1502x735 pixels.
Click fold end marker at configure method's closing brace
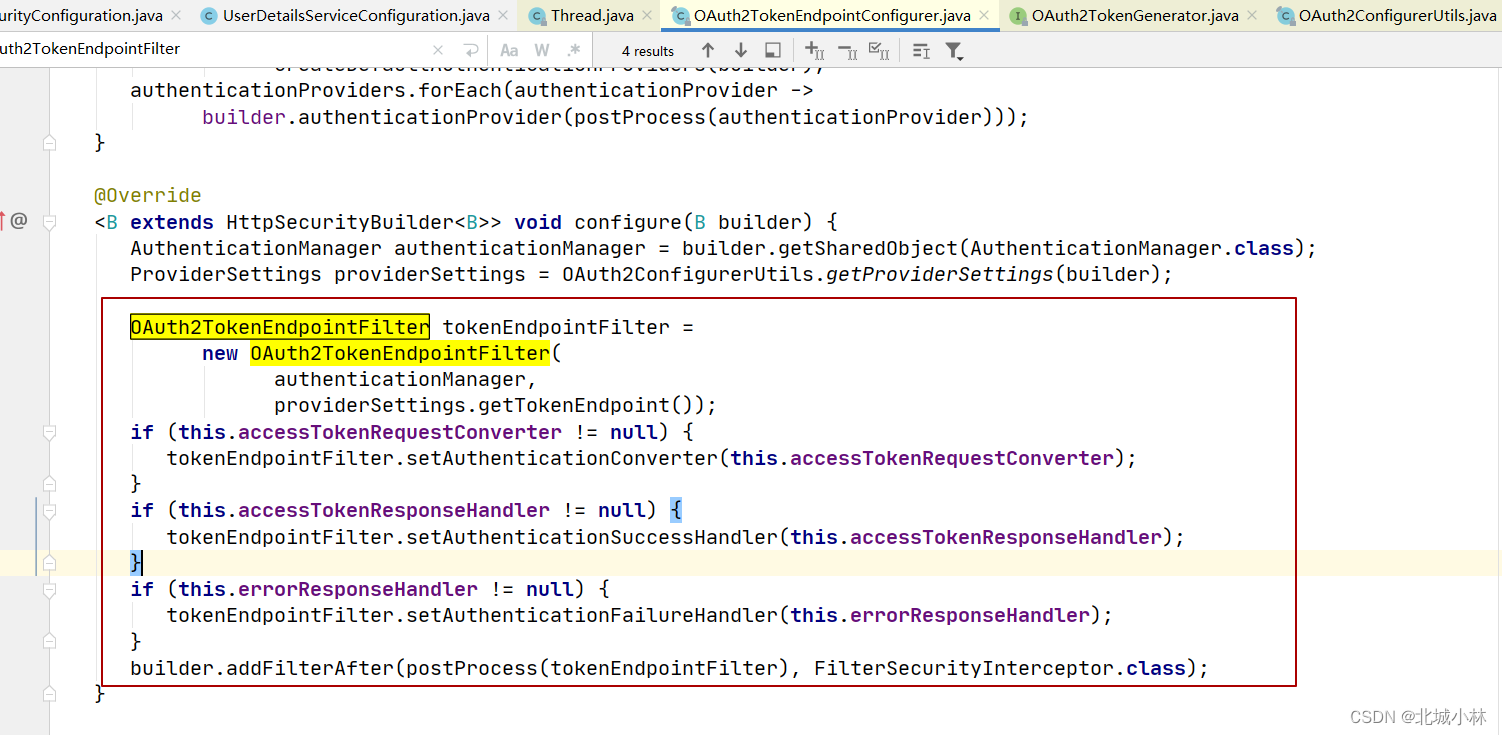[49, 693]
